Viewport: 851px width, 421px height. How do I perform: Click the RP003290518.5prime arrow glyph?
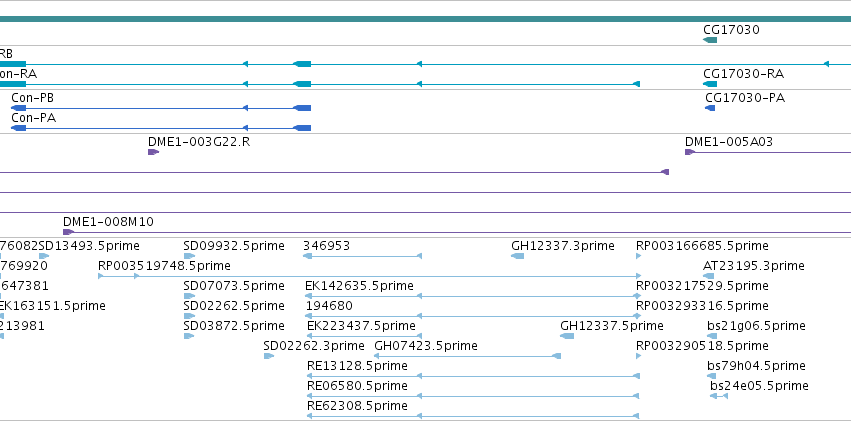(639, 356)
